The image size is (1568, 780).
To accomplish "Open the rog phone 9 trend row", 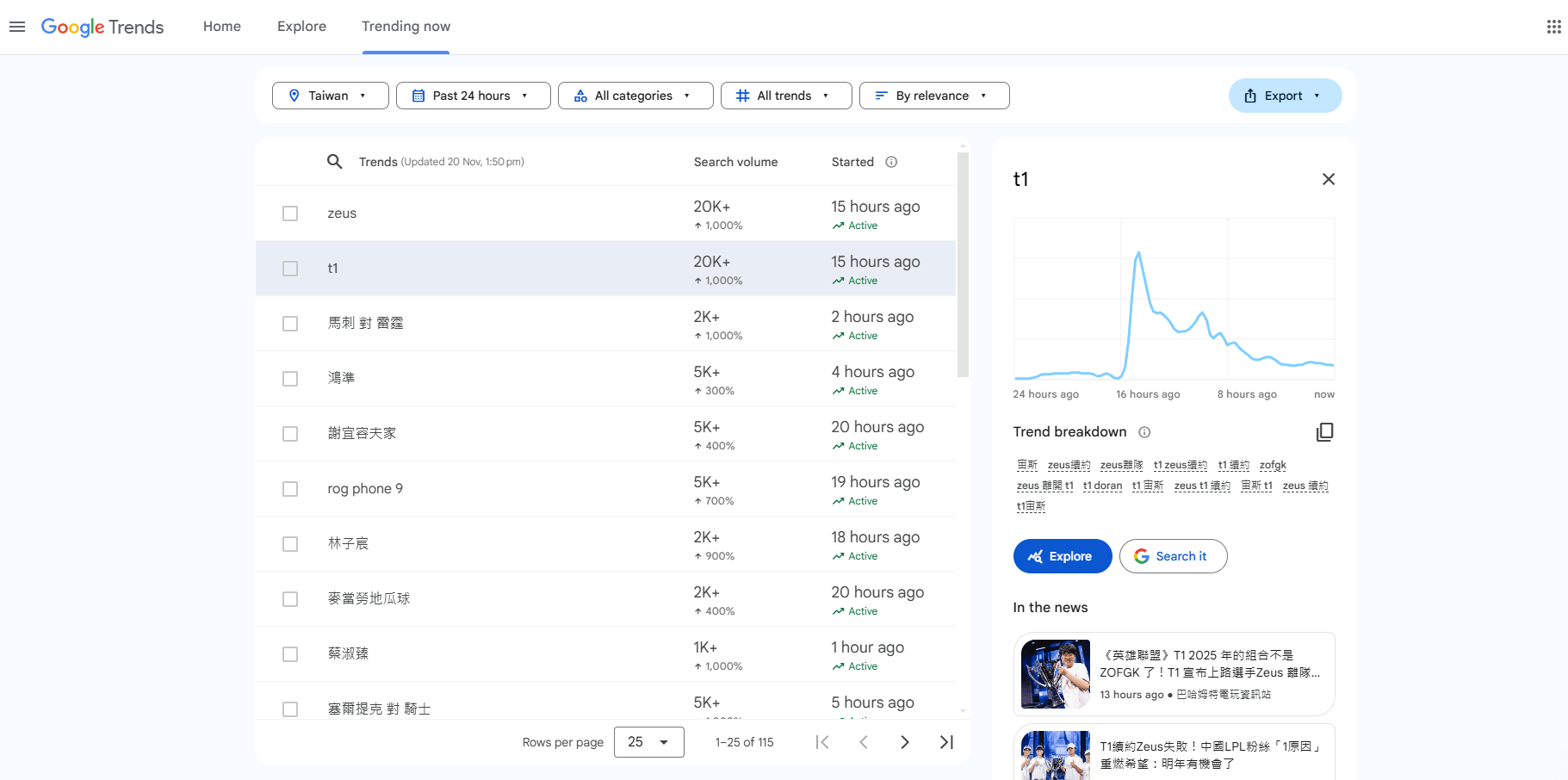I will click(605, 489).
